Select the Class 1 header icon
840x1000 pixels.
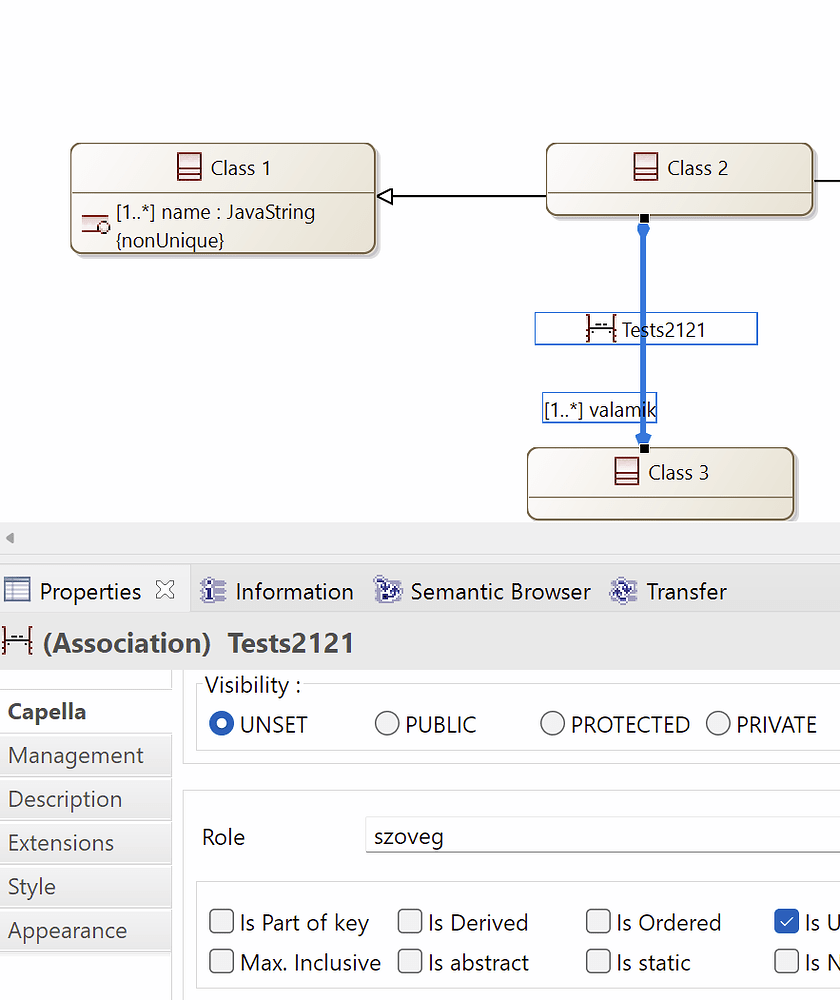click(x=189, y=167)
